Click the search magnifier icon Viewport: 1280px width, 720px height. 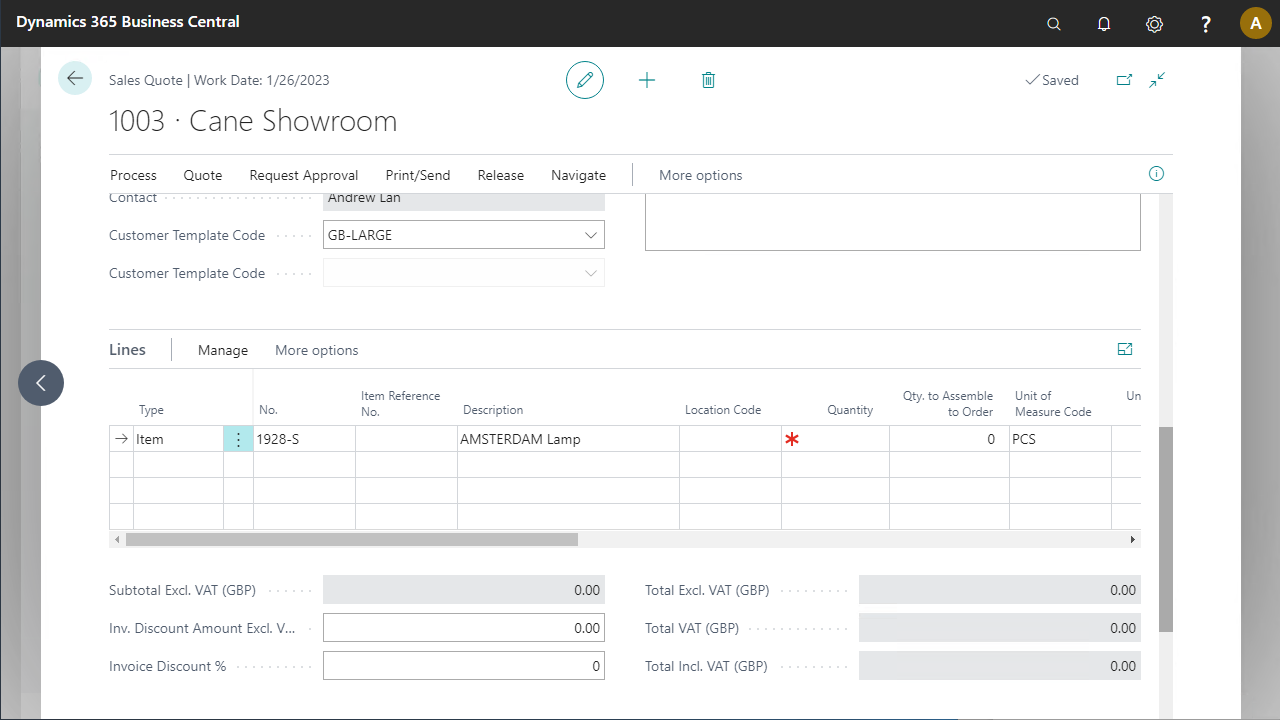(x=1054, y=24)
